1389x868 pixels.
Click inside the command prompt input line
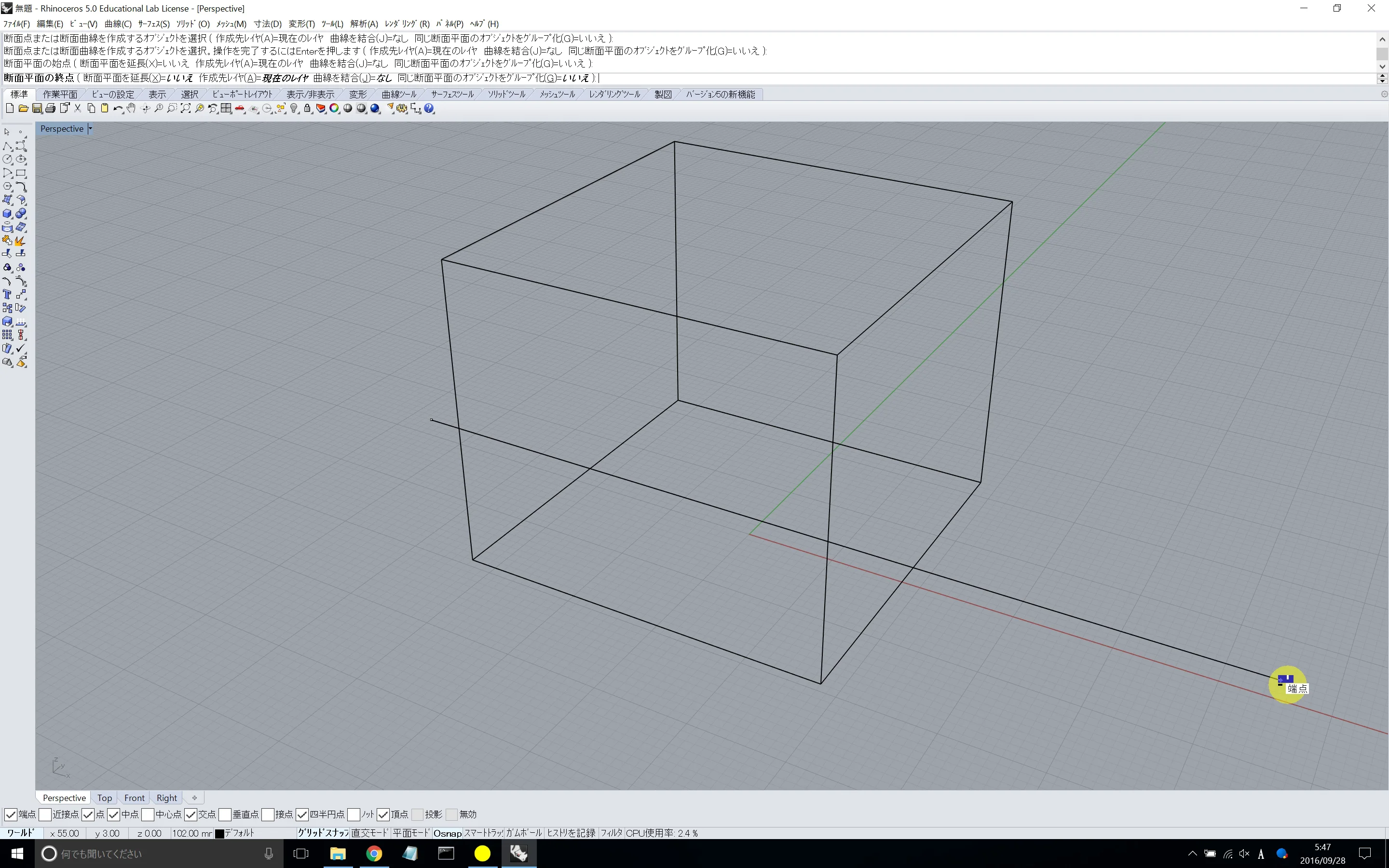[689, 78]
